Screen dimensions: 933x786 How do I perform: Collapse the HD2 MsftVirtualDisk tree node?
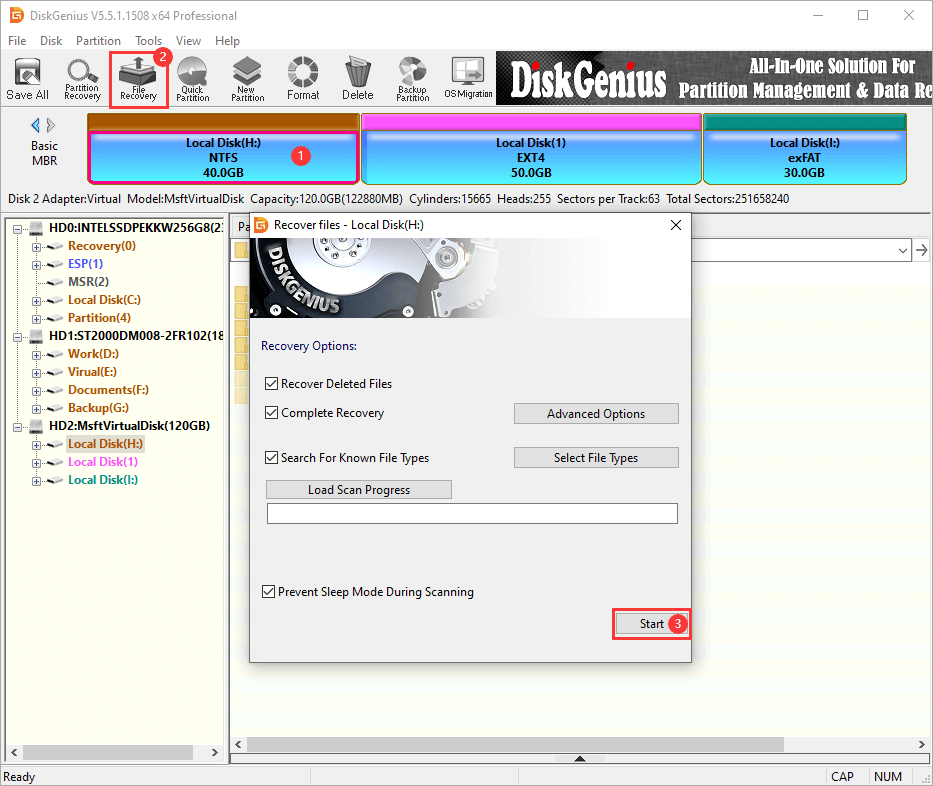point(17,427)
